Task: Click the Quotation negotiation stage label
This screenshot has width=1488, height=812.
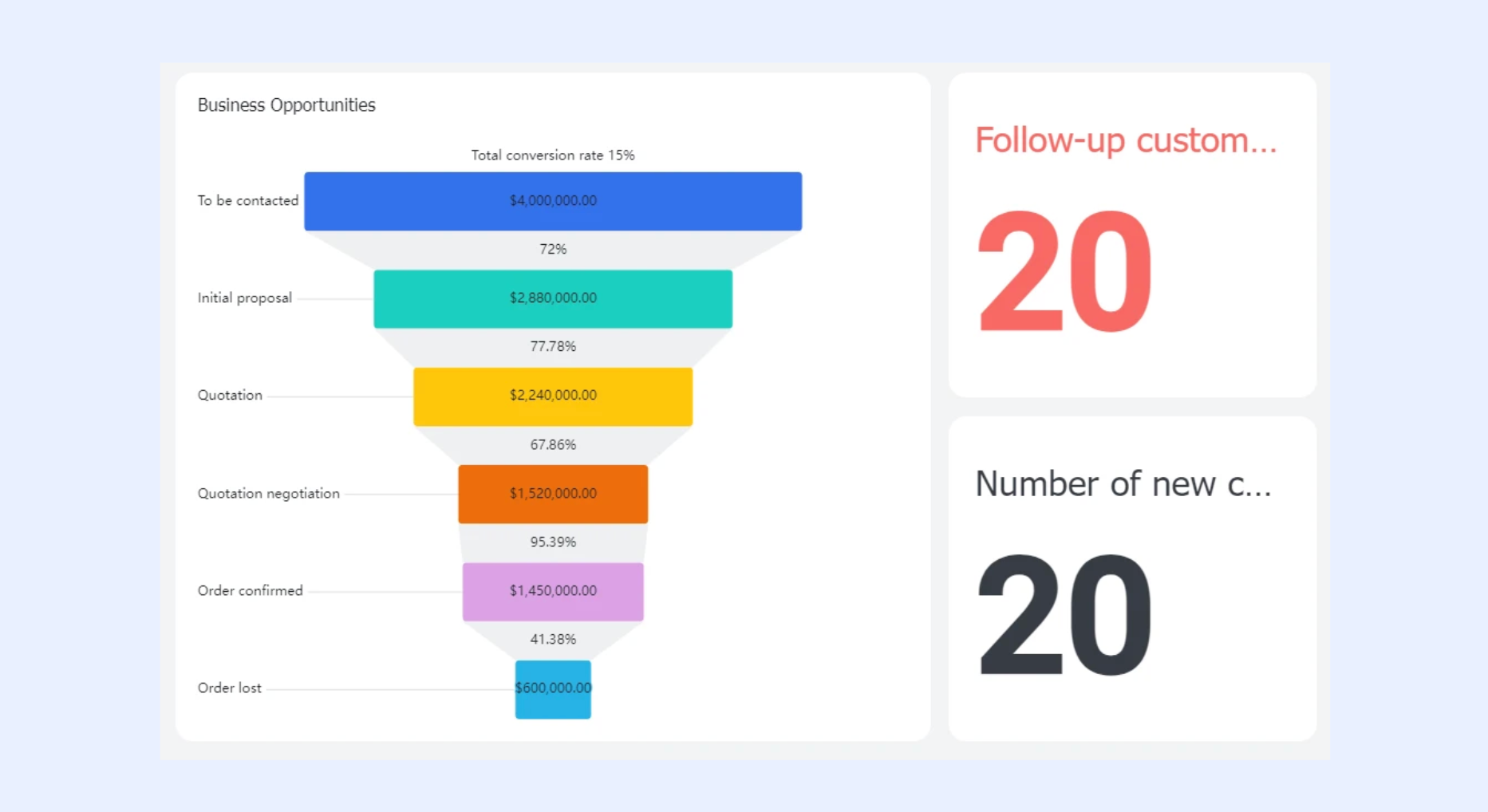Action: pyautogui.click(x=269, y=494)
